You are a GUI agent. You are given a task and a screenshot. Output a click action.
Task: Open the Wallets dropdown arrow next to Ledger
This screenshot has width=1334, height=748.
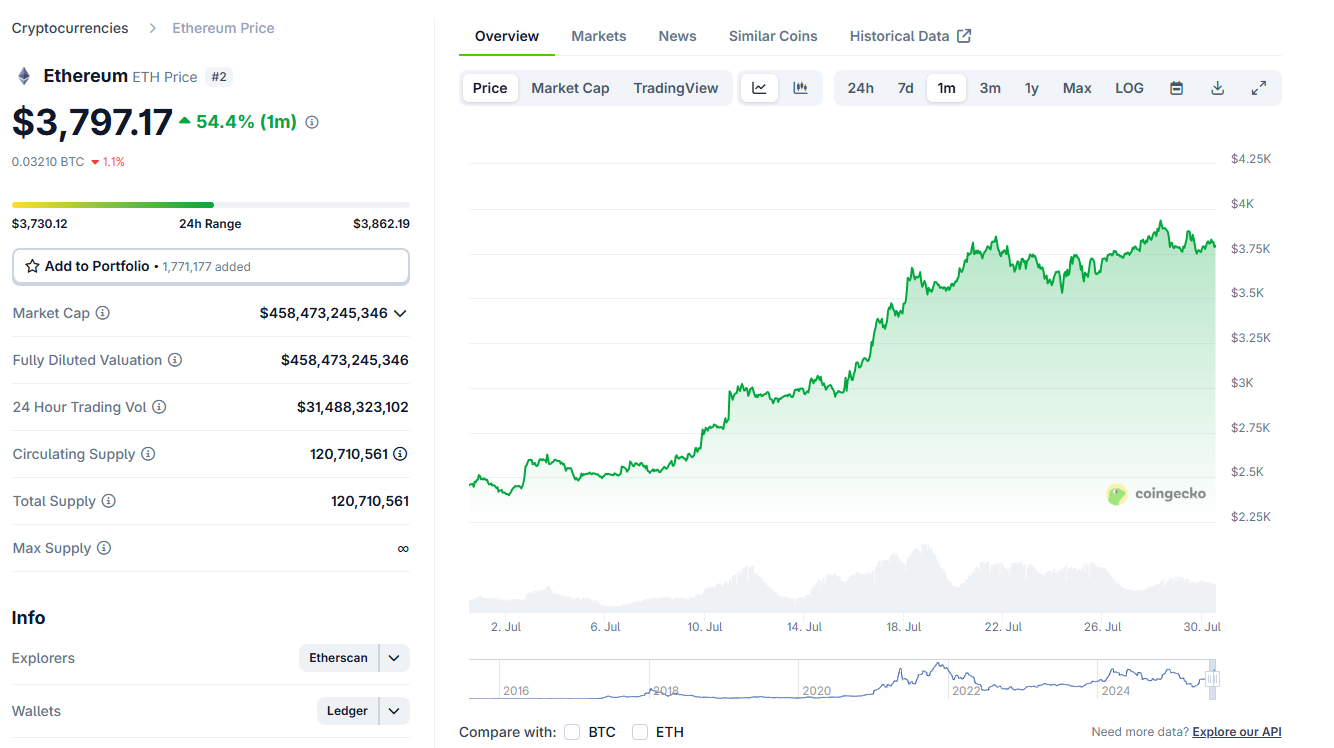[394, 711]
